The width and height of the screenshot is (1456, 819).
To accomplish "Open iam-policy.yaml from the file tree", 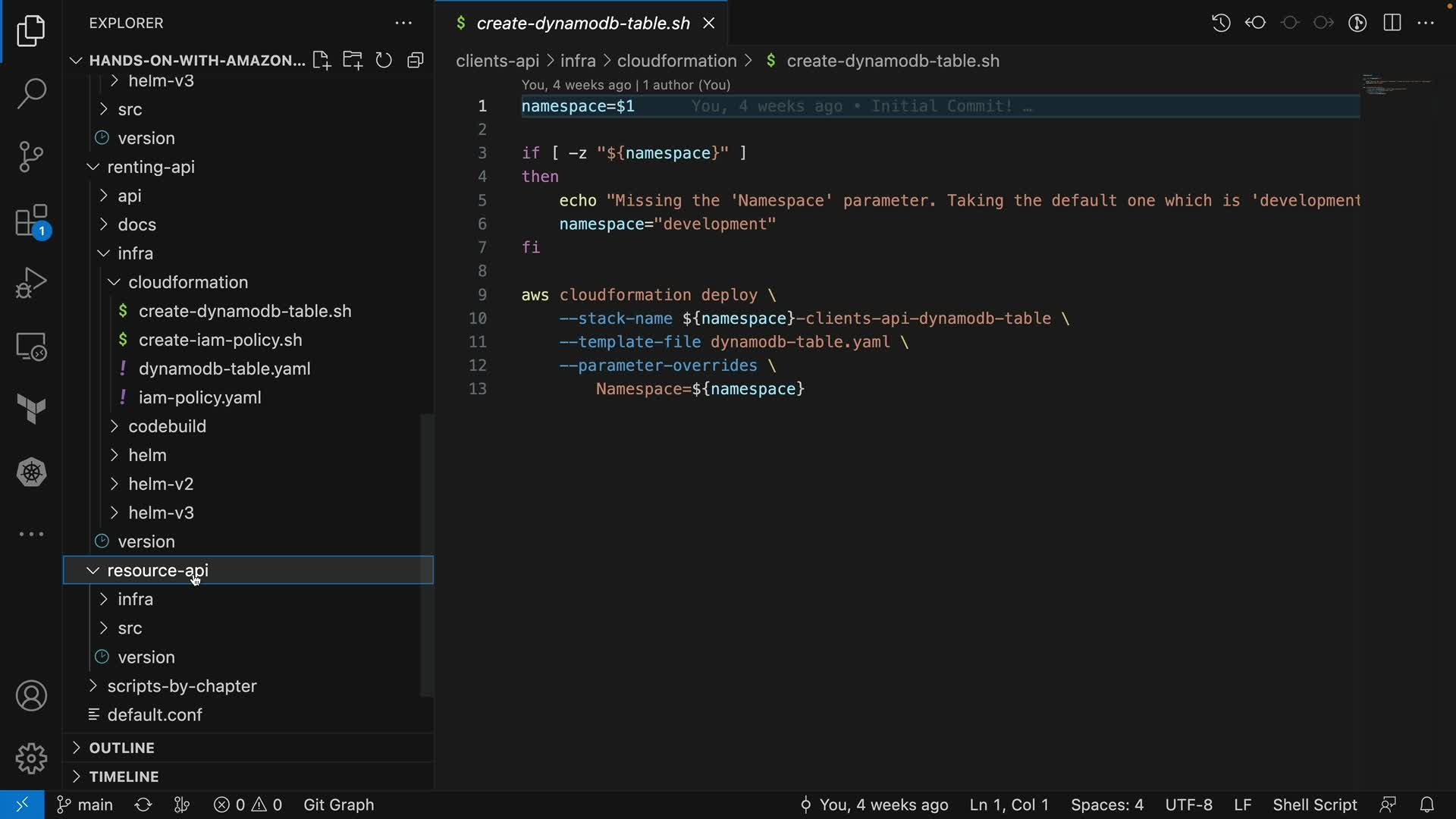I will click(x=199, y=397).
